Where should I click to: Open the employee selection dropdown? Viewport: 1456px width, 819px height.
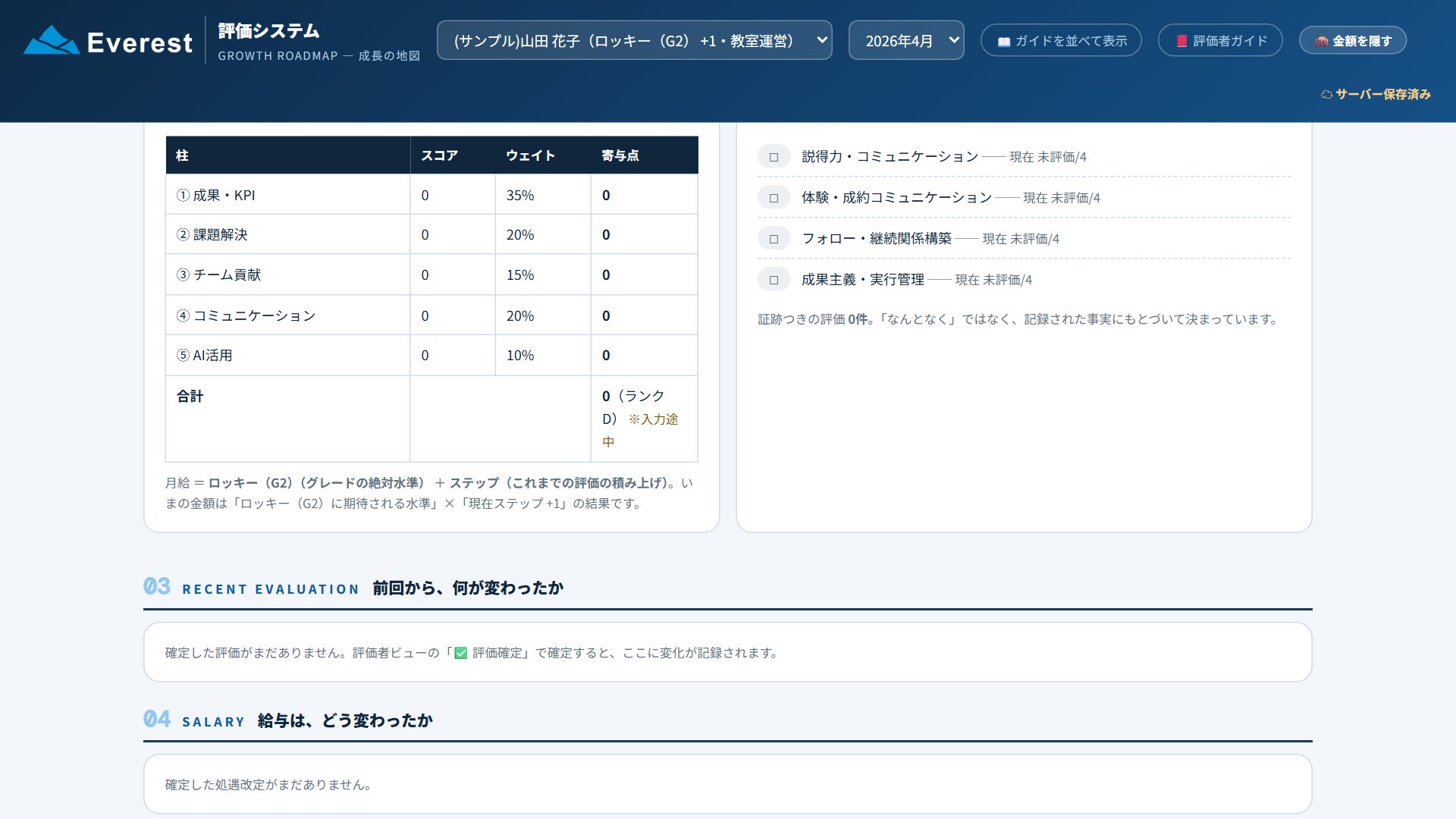(634, 40)
